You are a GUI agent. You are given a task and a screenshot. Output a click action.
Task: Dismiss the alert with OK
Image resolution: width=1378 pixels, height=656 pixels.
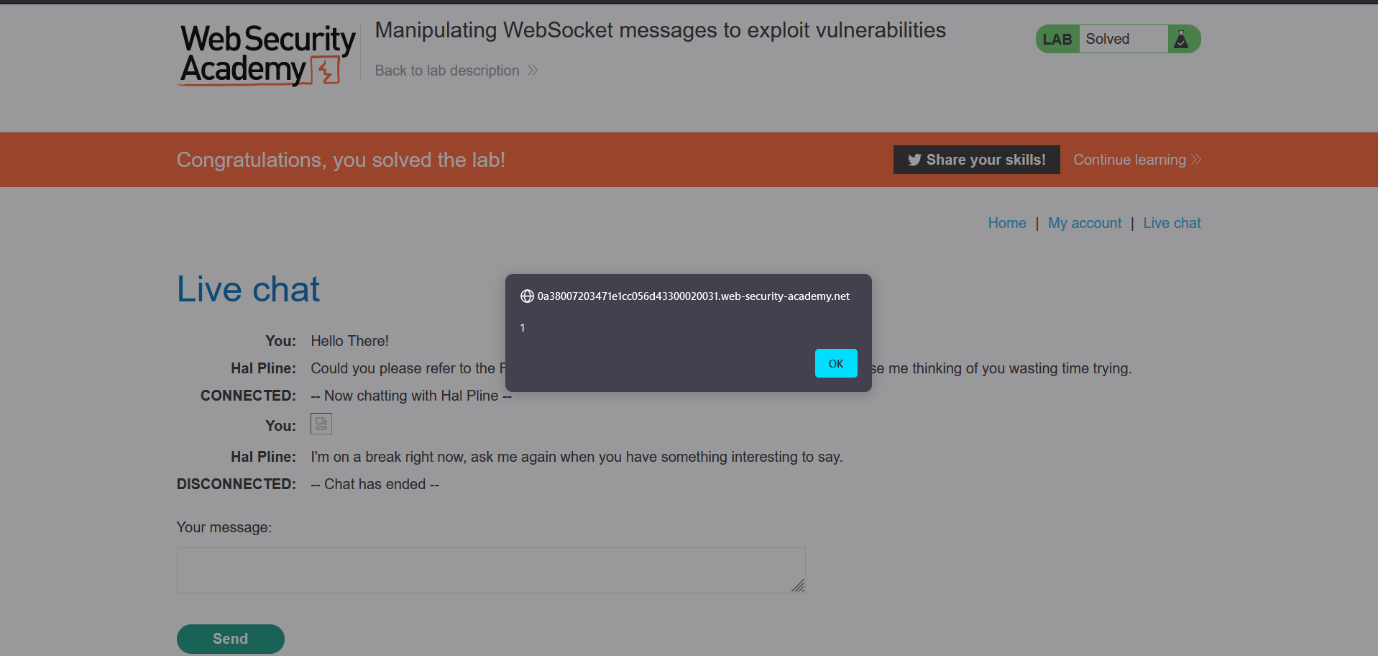pos(835,363)
